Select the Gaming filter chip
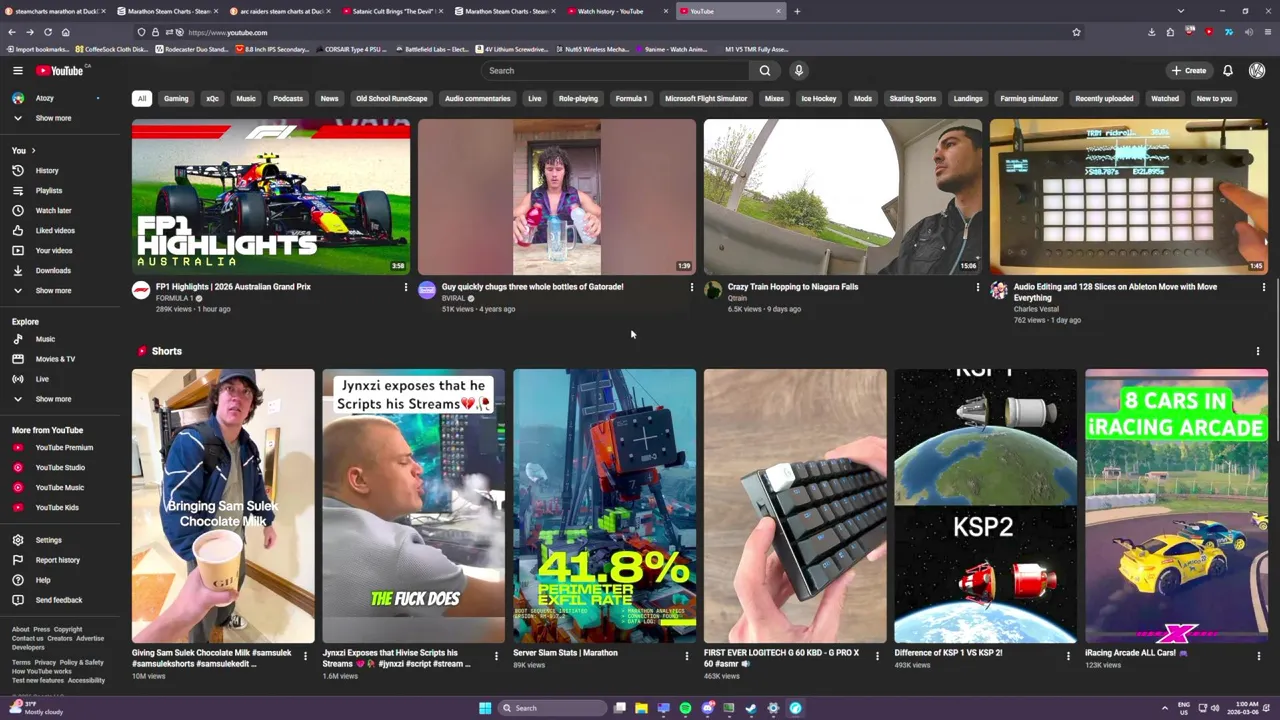This screenshot has height=720, width=1280. click(176, 98)
